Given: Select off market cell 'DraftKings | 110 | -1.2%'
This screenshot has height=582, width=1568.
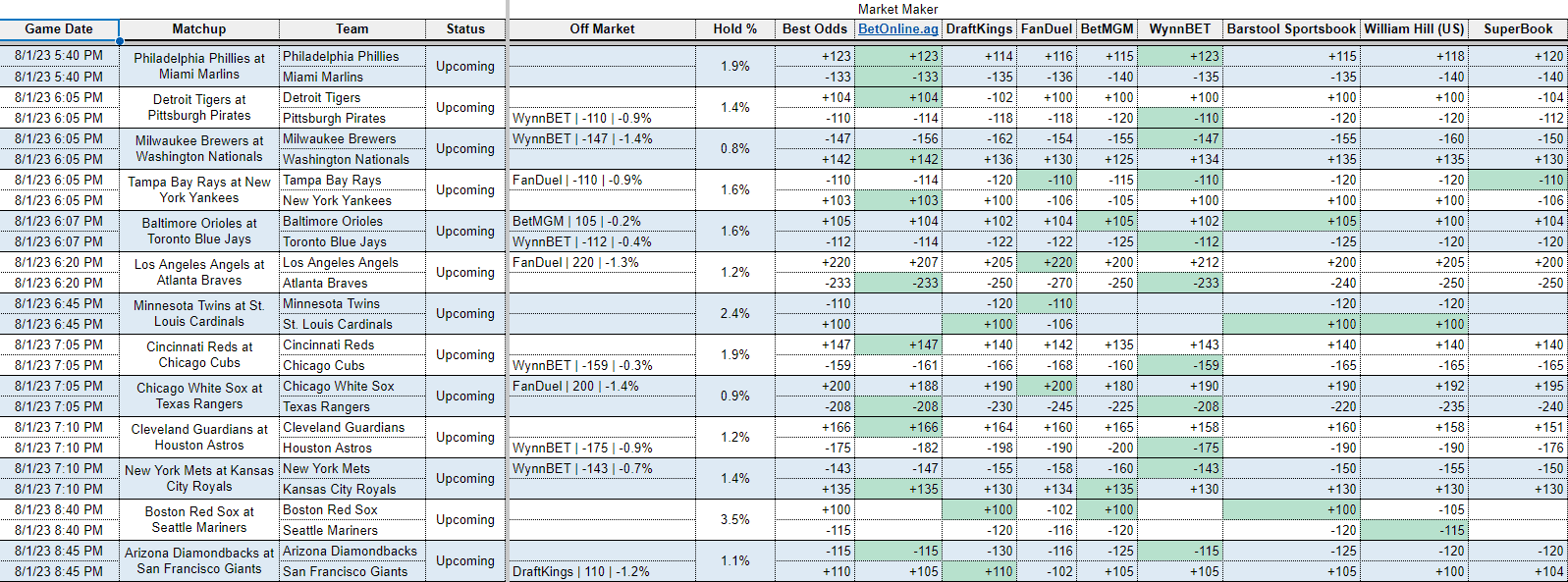Looking at the screenshot, I should pyautogui.click(x=602, y=571).
